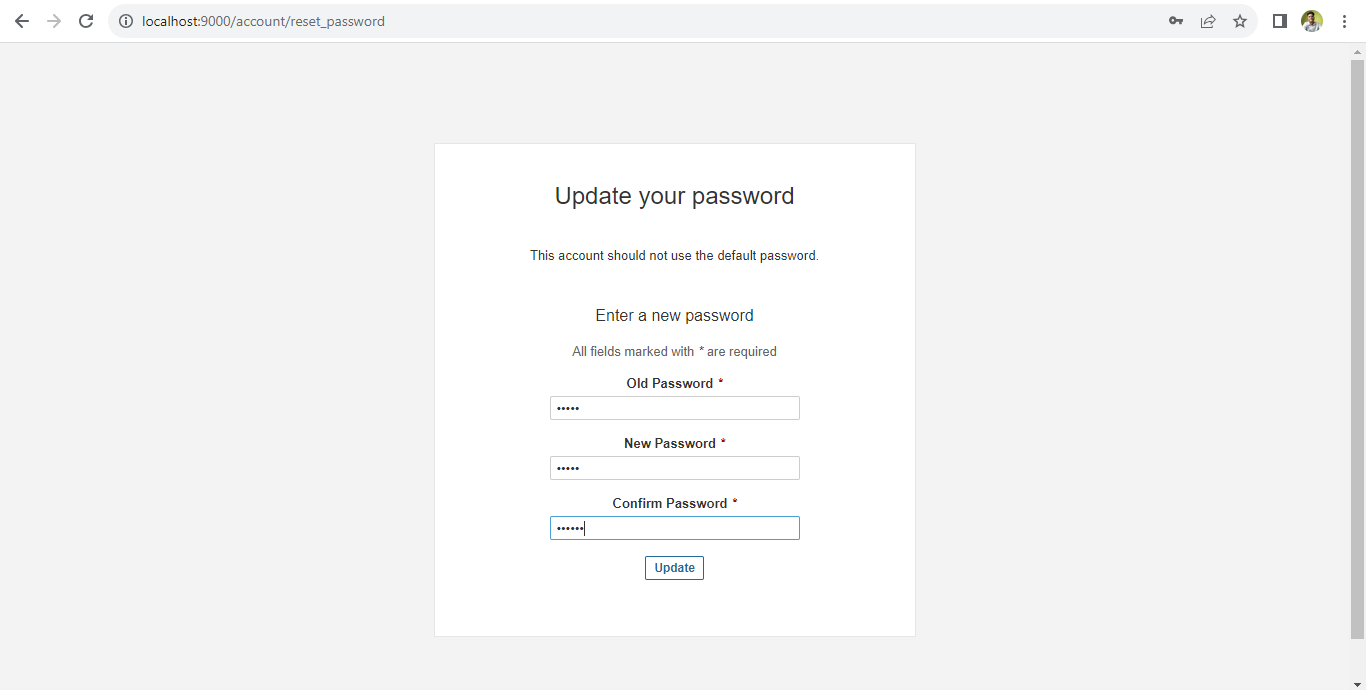Click into the New Password field
The image size is (1366, 690).
click(675, 468)
